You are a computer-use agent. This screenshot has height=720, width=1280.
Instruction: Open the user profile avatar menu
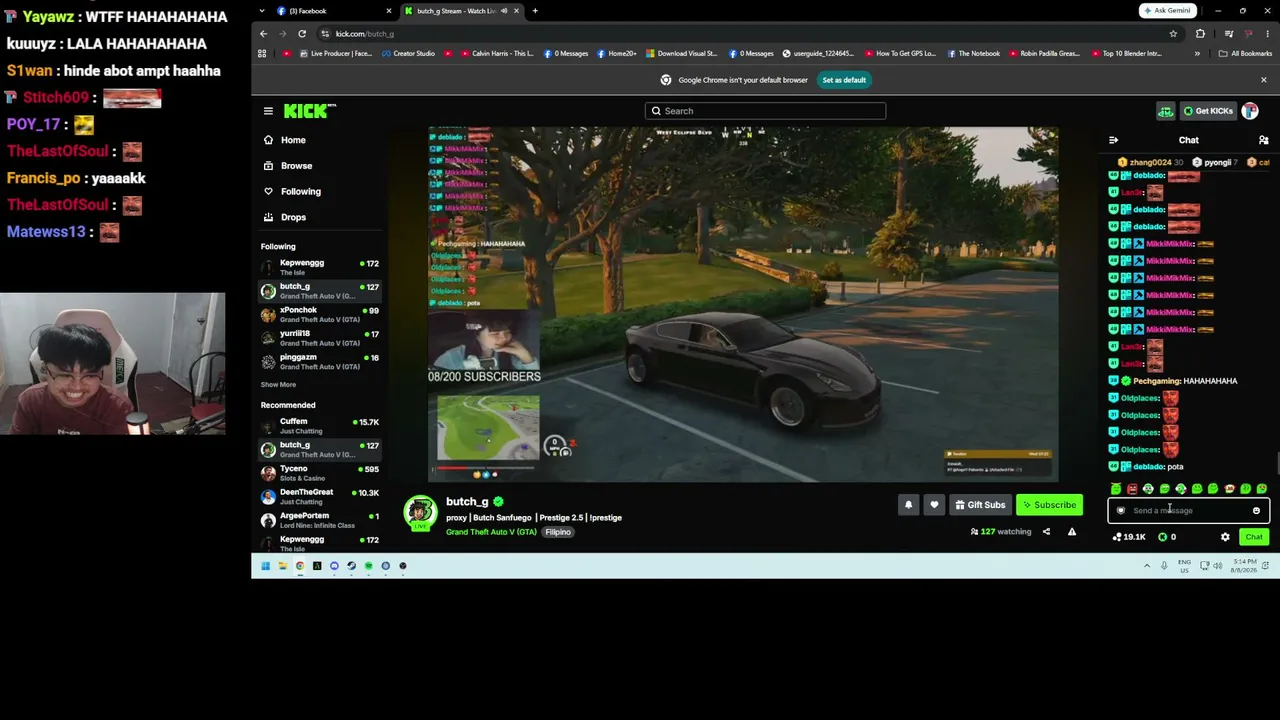click(1250, 111)
